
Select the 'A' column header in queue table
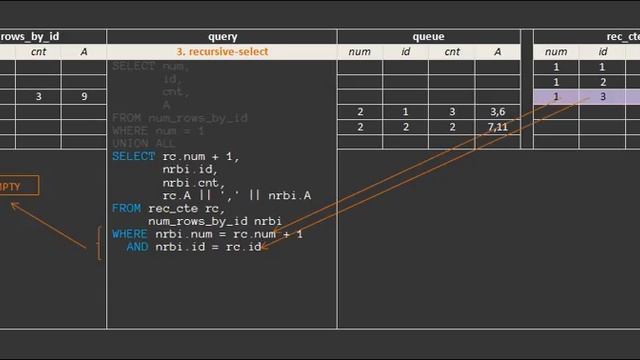pos(498,52)
